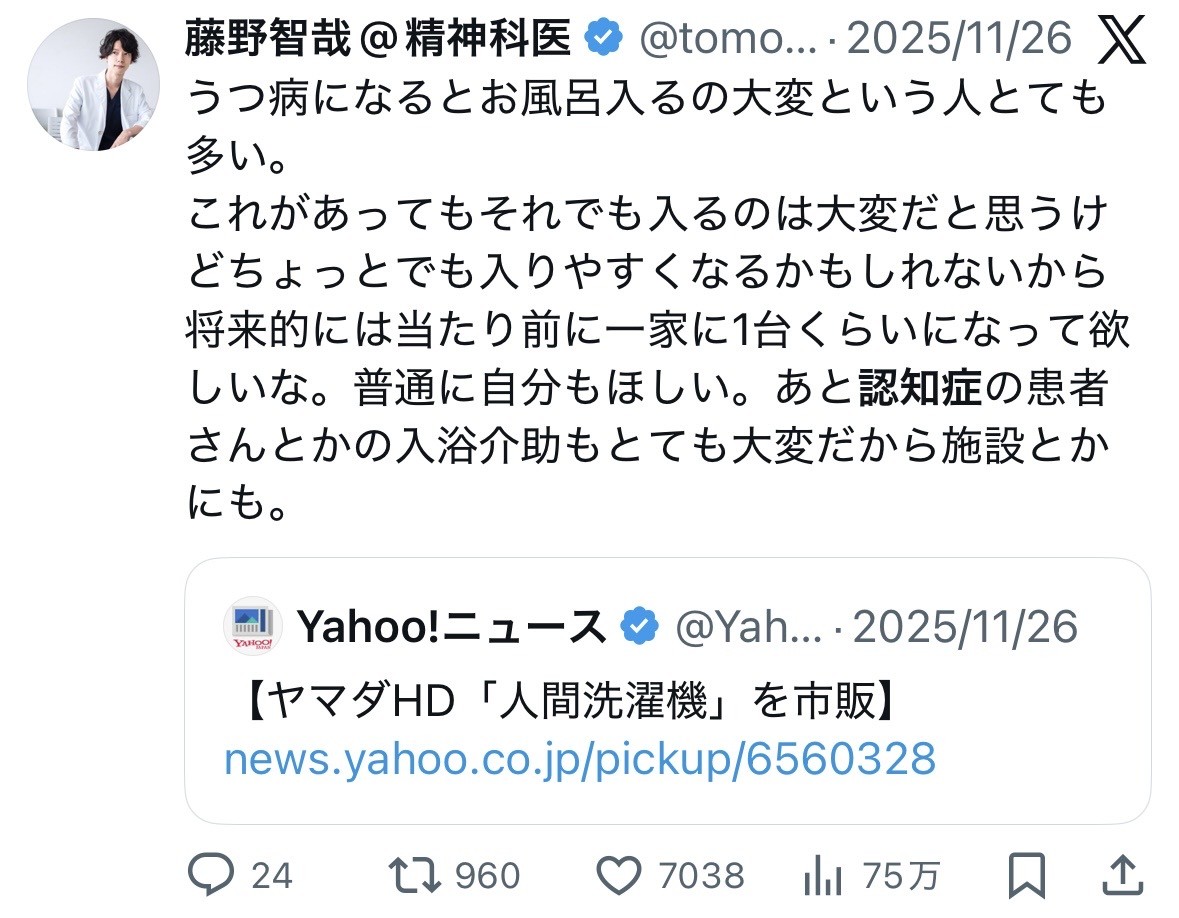
Task: Click the tweet's 2025/11/26 timestamp
Action: pyautogui.click(x=960, y=39)
